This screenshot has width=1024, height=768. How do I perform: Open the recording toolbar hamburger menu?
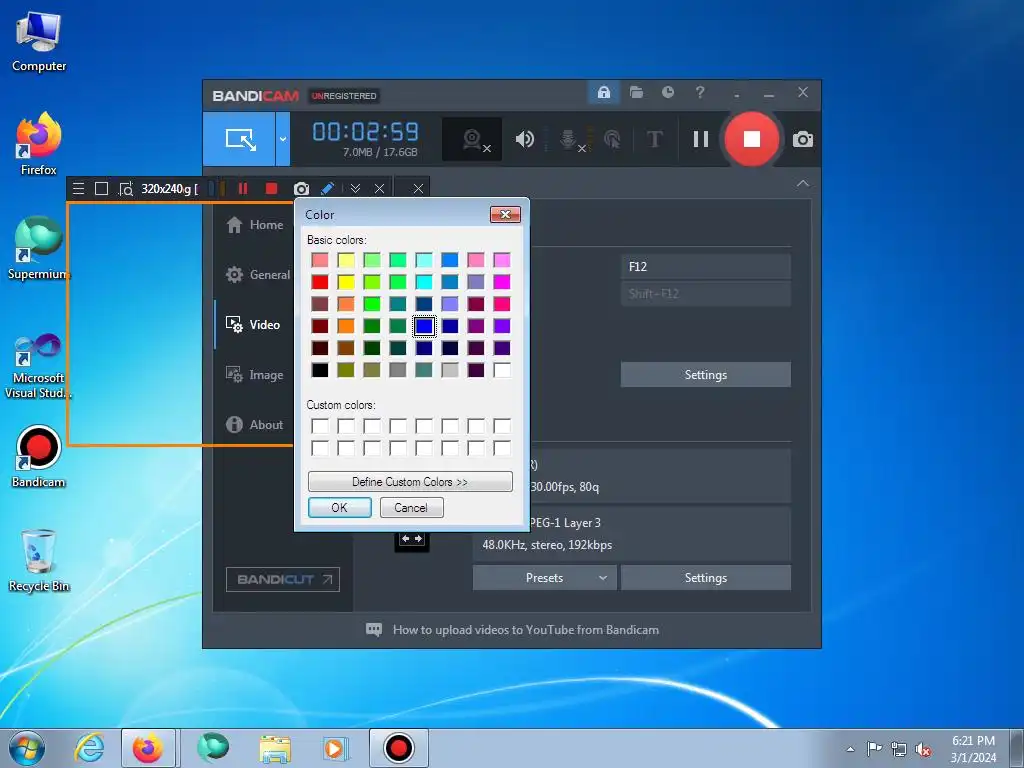(x=78, y=189)
